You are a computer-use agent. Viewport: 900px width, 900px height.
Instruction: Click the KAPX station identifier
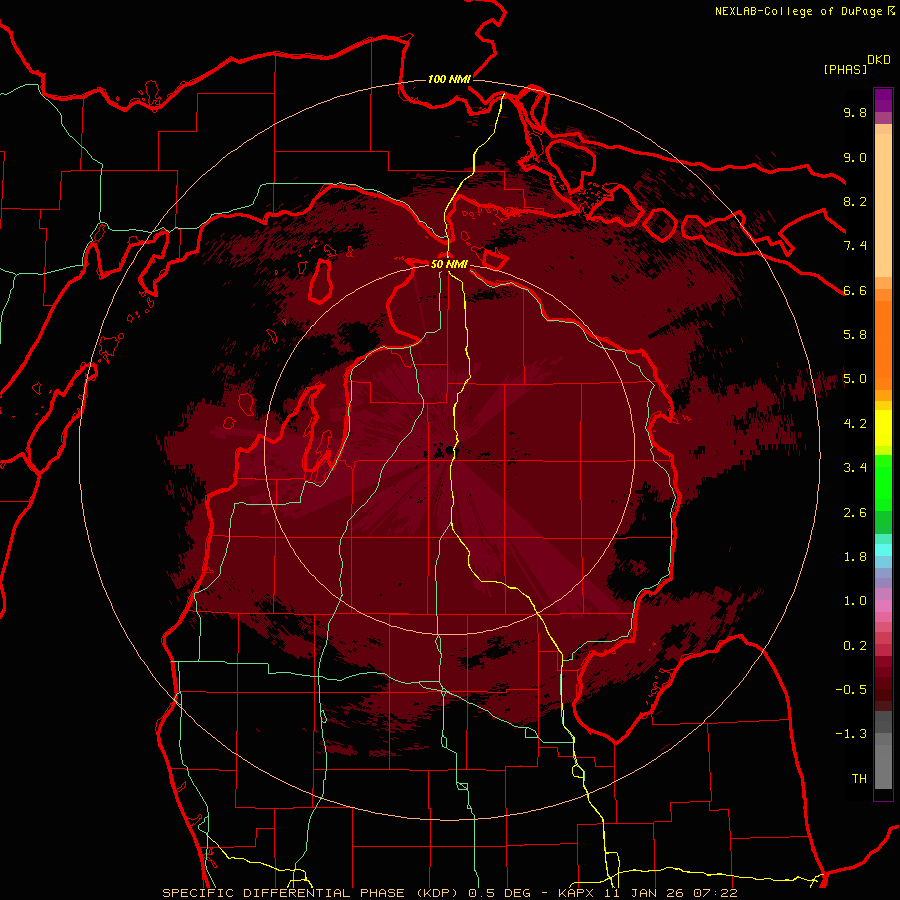pyautogui.click(x=576, y=893)
